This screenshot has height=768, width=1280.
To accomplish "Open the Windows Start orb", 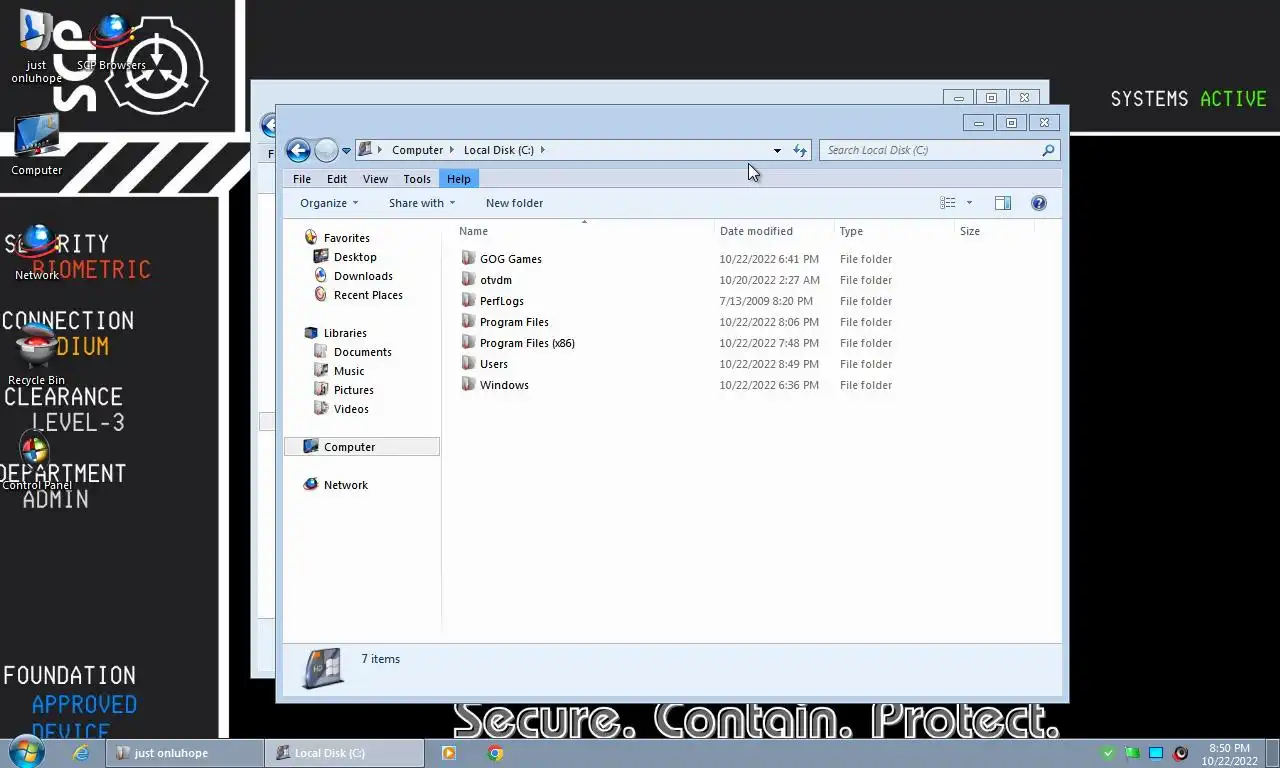I will click(x=25, y=752).
